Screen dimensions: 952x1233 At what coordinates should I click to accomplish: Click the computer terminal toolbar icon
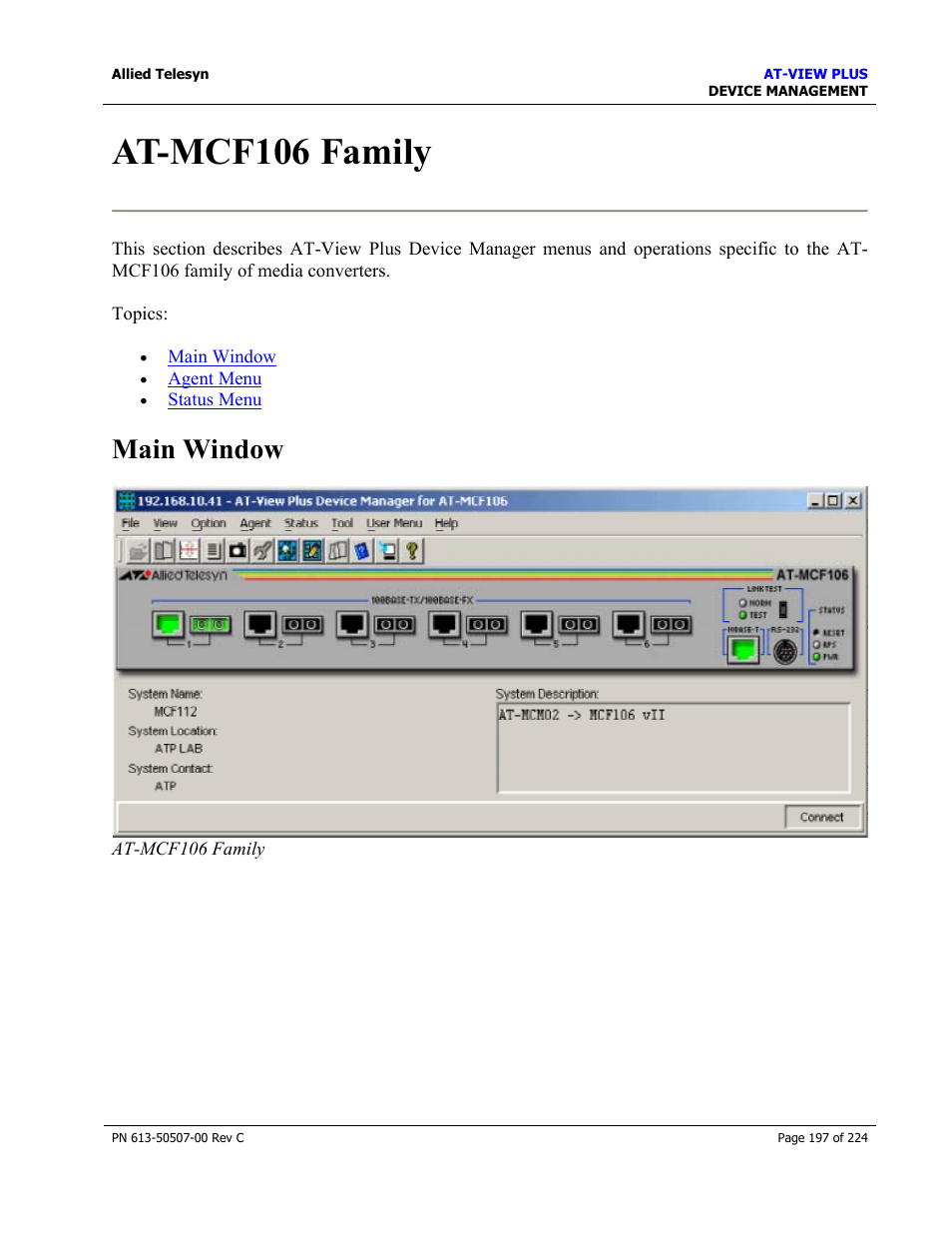387,550
